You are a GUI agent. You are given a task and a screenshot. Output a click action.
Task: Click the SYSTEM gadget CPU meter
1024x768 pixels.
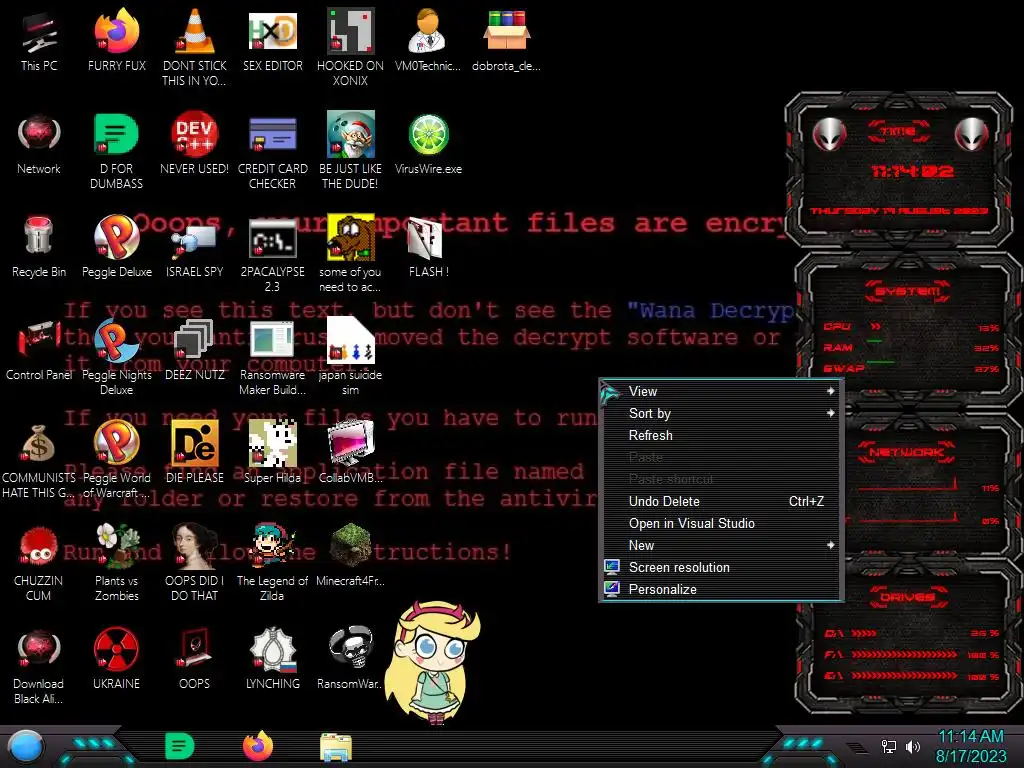911,327
